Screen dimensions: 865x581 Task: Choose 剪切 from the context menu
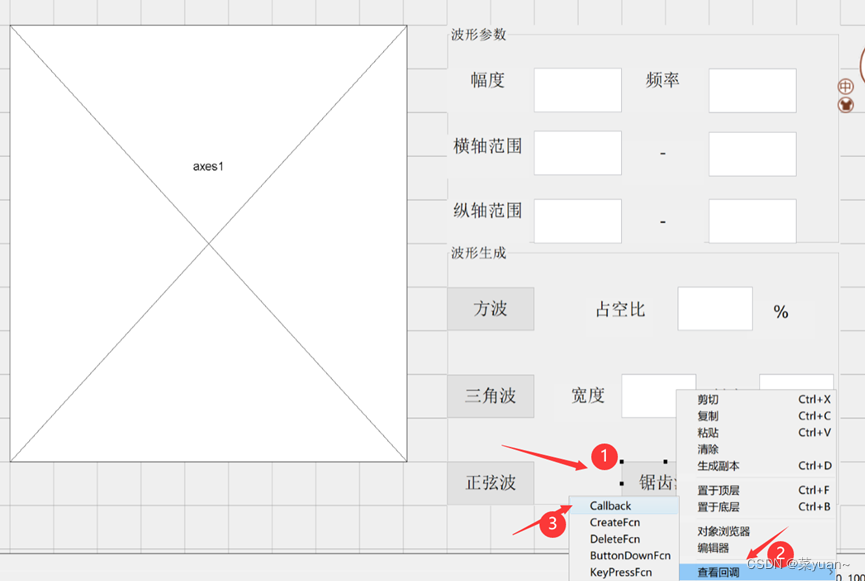coord(708,399)
